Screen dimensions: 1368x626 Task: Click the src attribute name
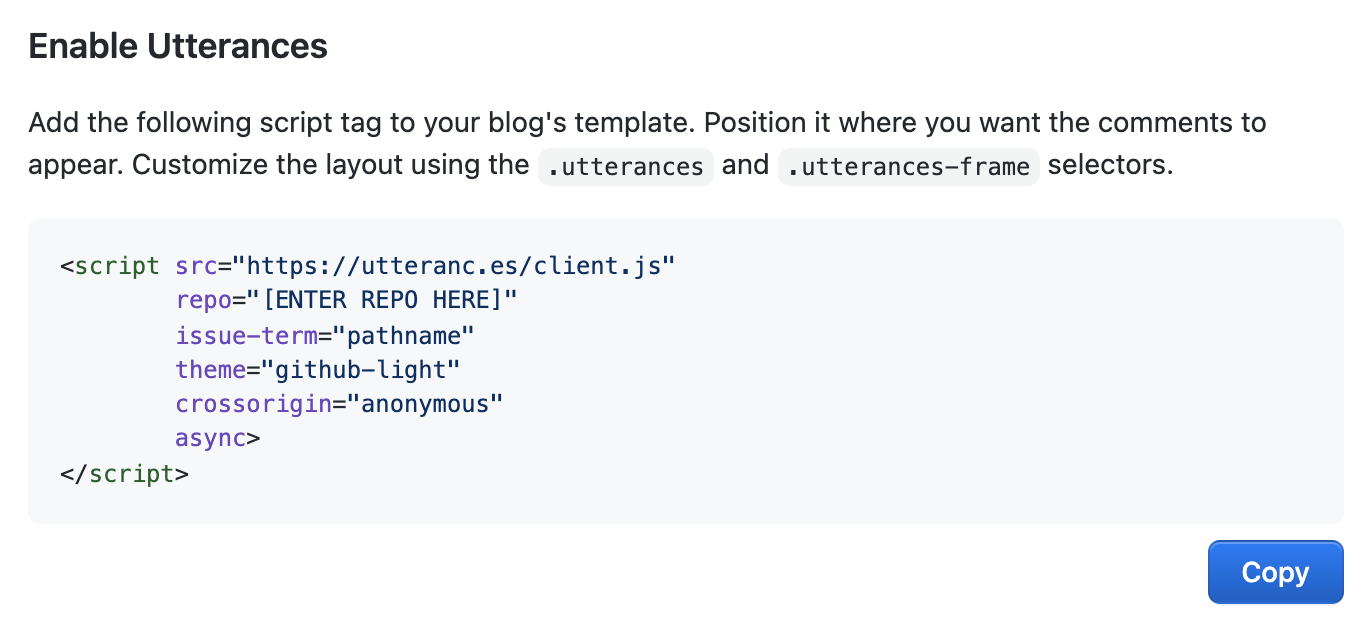196,266
